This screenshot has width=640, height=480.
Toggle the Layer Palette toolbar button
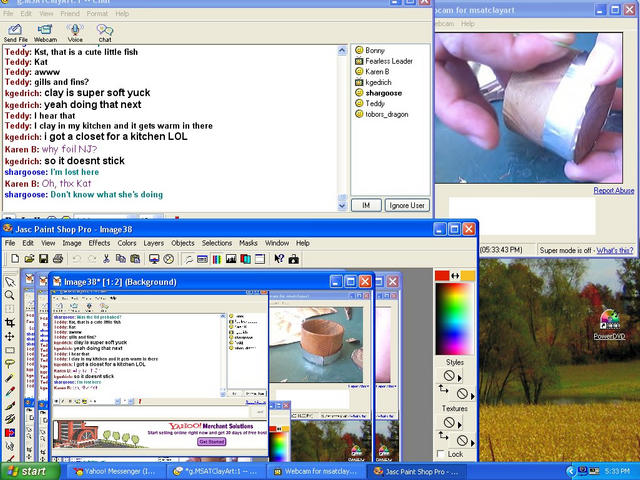tap(245, 259)
